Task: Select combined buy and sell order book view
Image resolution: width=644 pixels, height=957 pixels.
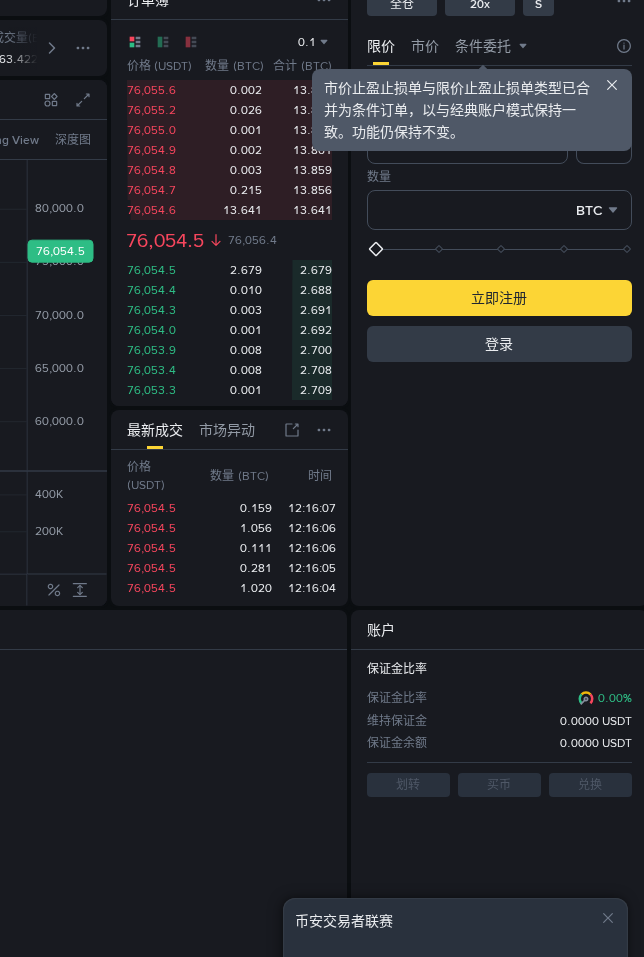Action: (135, 42)
